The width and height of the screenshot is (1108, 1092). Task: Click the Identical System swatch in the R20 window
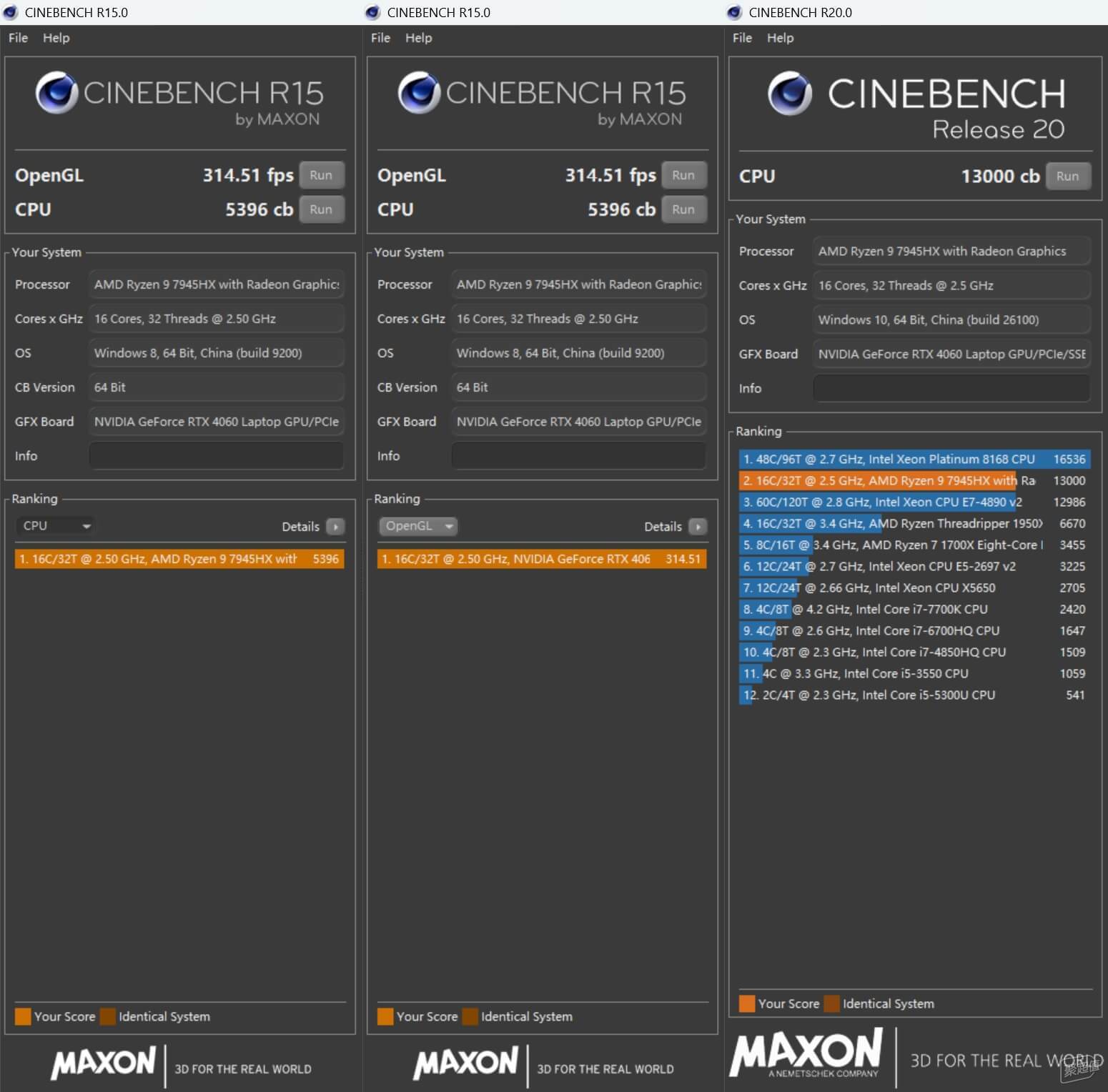[x=831, y=1003]
